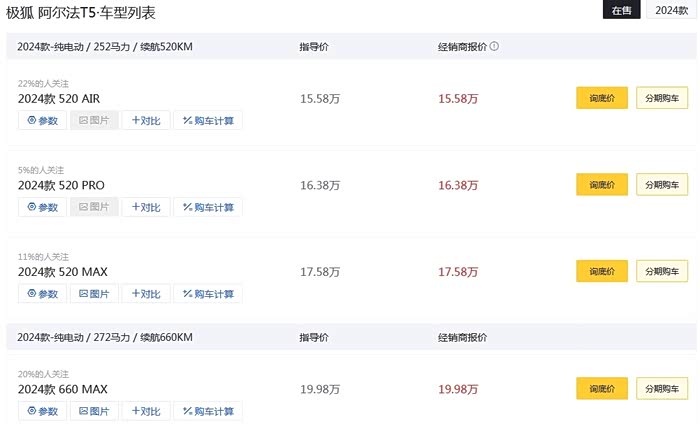Open 购车计算 for 2024款 520 MAX

pyautogui.click(x=208, y=294)
